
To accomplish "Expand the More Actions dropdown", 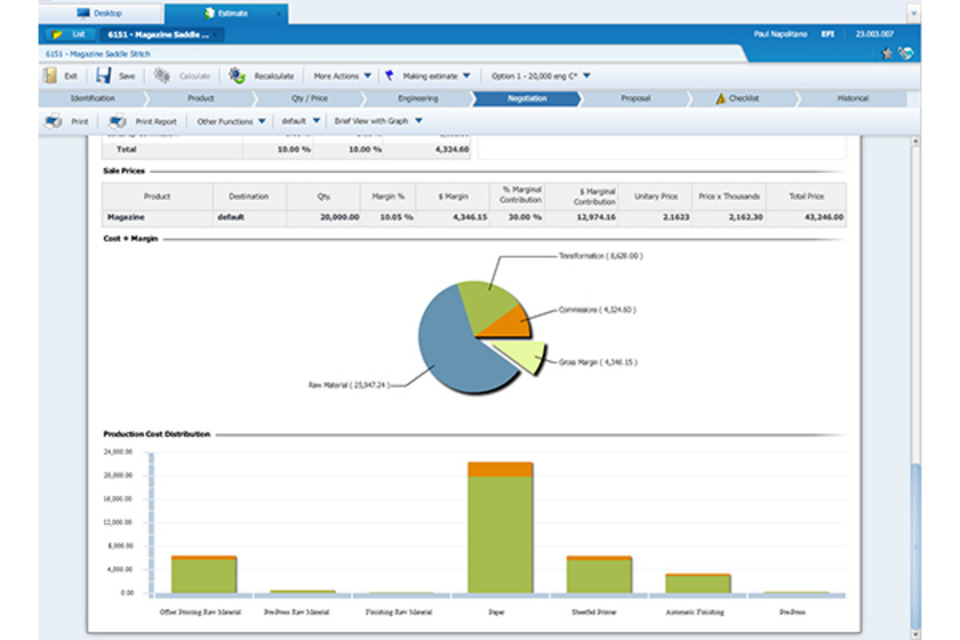I will [x=342, y=75].
